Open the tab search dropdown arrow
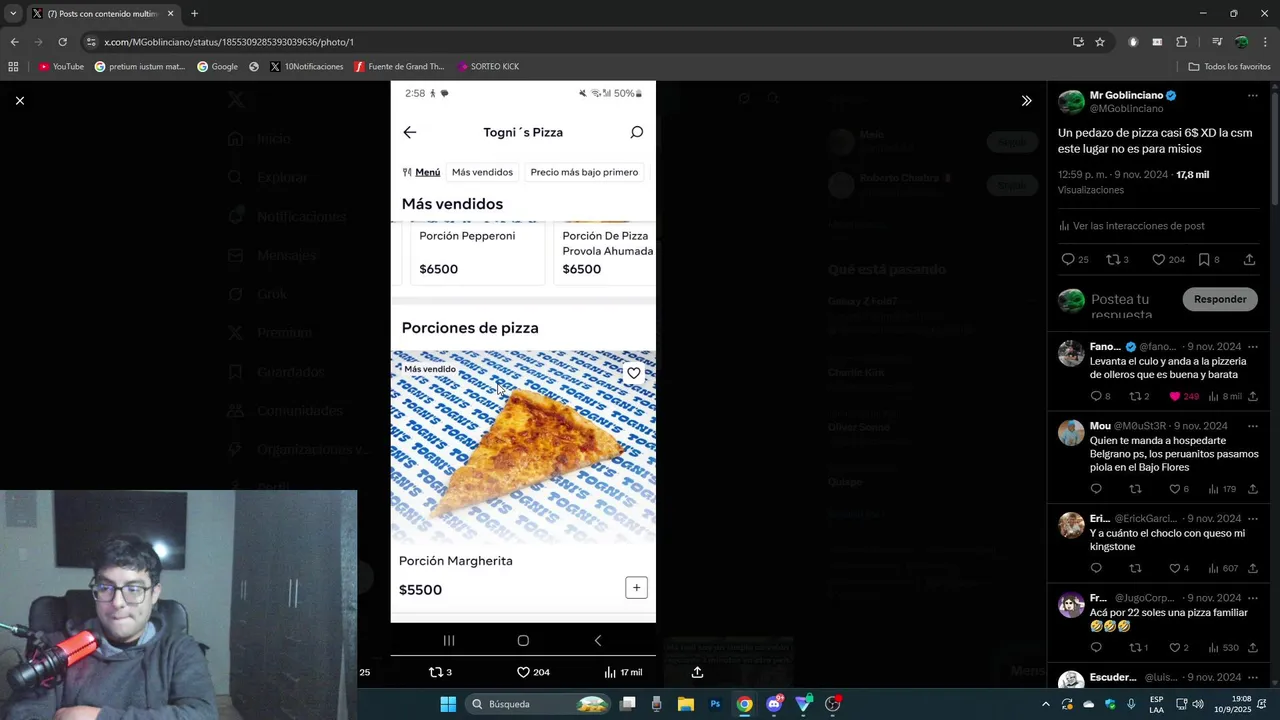 coord(13,13)
